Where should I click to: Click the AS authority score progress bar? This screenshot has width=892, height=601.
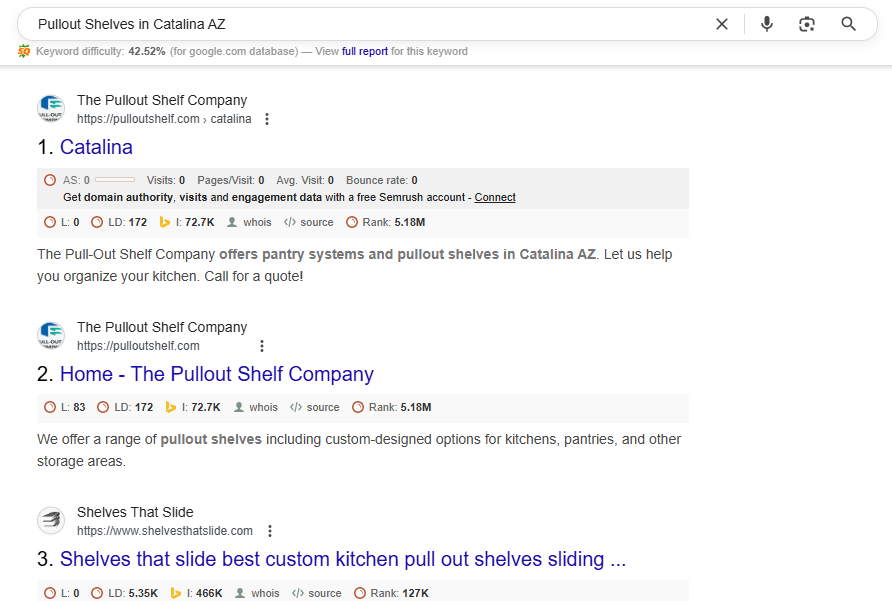(114, 180)
